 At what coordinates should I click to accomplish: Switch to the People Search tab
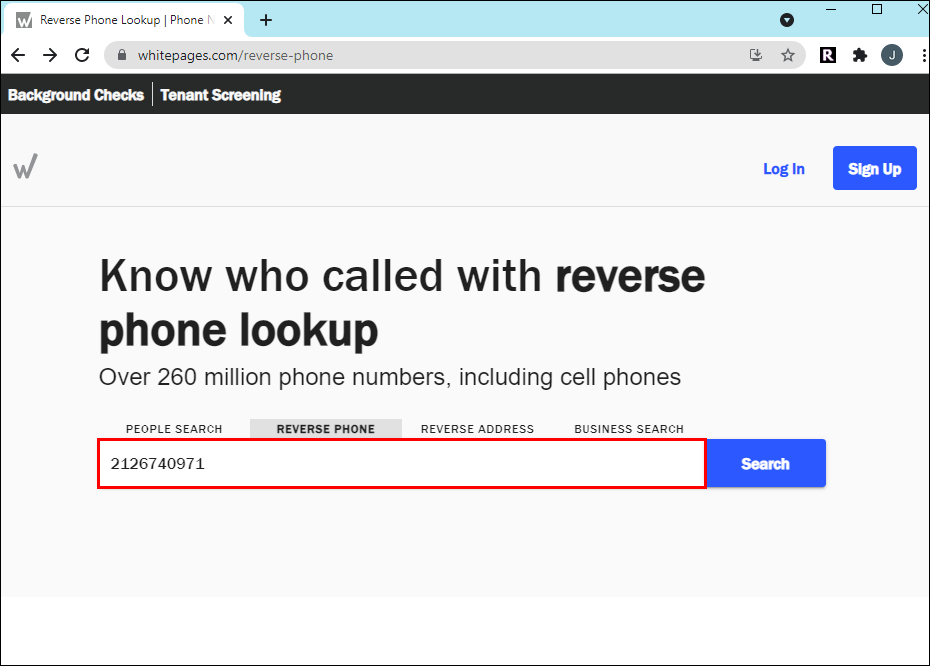click(x=174, y=429)
